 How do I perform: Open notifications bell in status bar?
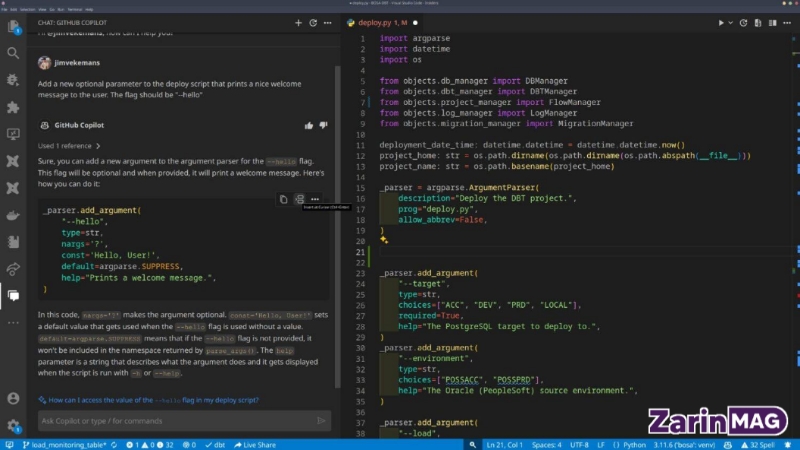(x=788, y=445)
